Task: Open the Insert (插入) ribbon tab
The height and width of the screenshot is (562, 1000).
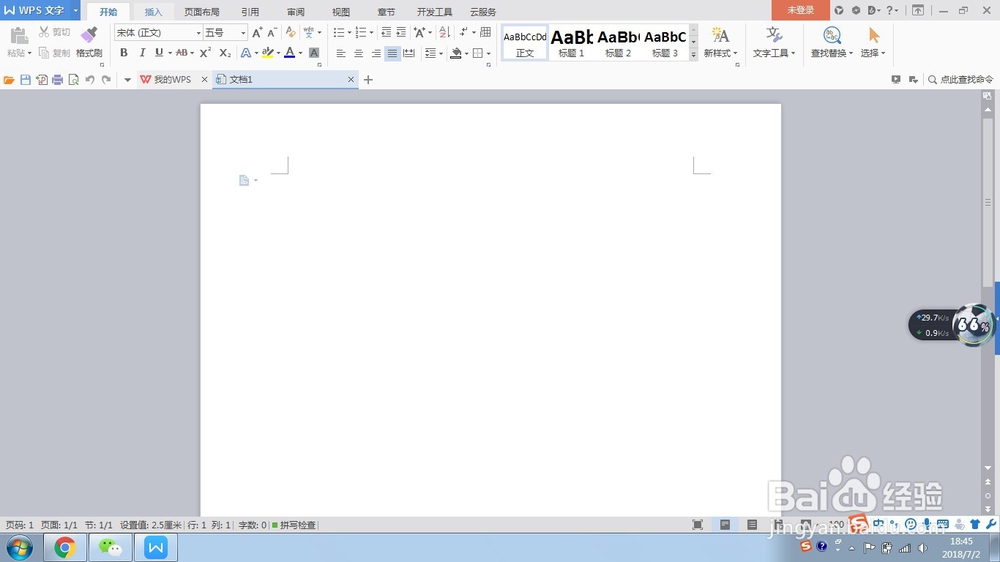Action: (x=153, y=11)
